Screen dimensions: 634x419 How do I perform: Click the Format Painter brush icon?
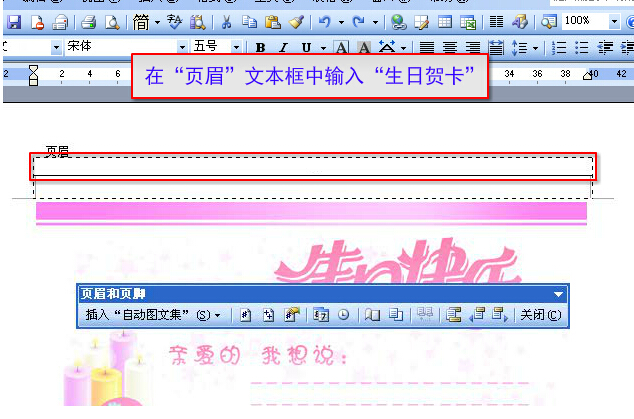pos(295,21)
